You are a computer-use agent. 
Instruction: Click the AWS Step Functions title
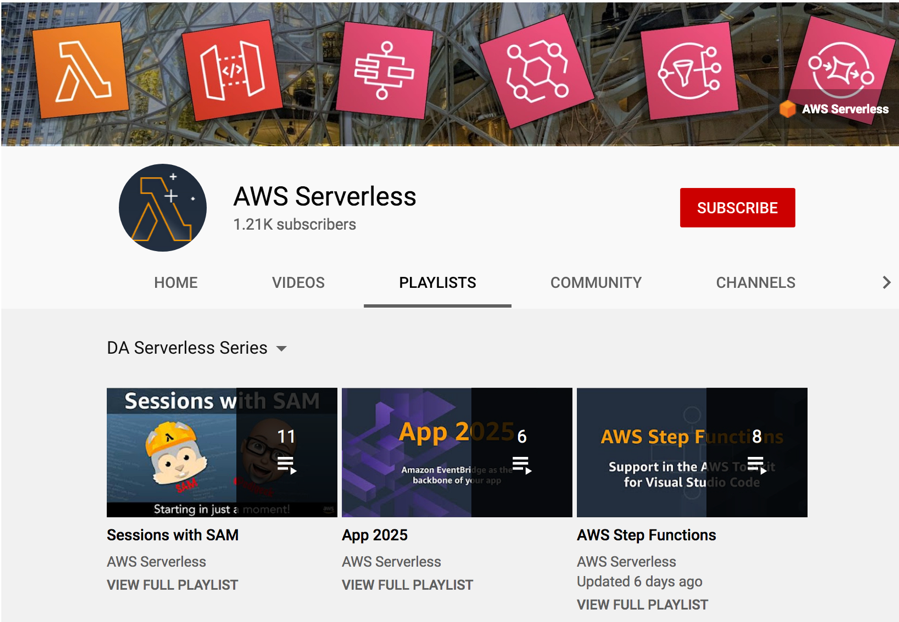click(647, 535)
